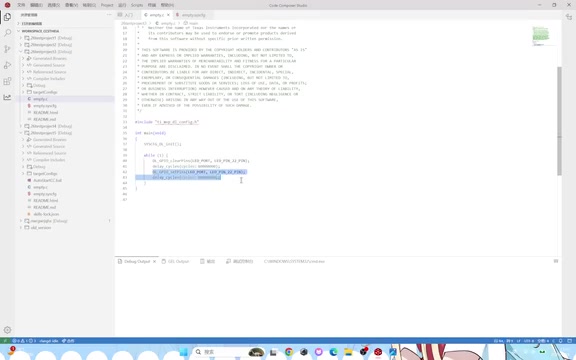The width and height of the screenshot is (576, 360).
Task: Click the layout toggle icon at top right
Action: click(569, 17)
